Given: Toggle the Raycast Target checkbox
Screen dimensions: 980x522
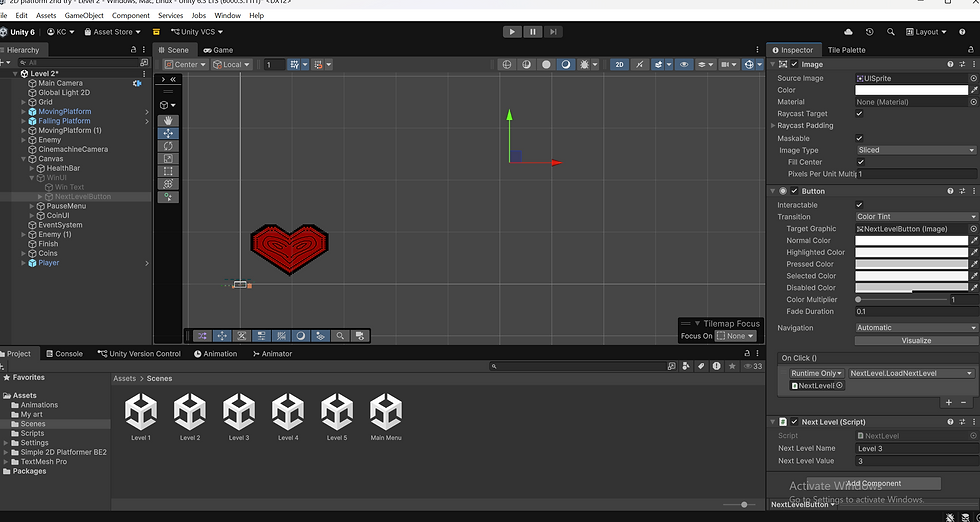Looking at the screenshot, I should (x=859, y=114).
